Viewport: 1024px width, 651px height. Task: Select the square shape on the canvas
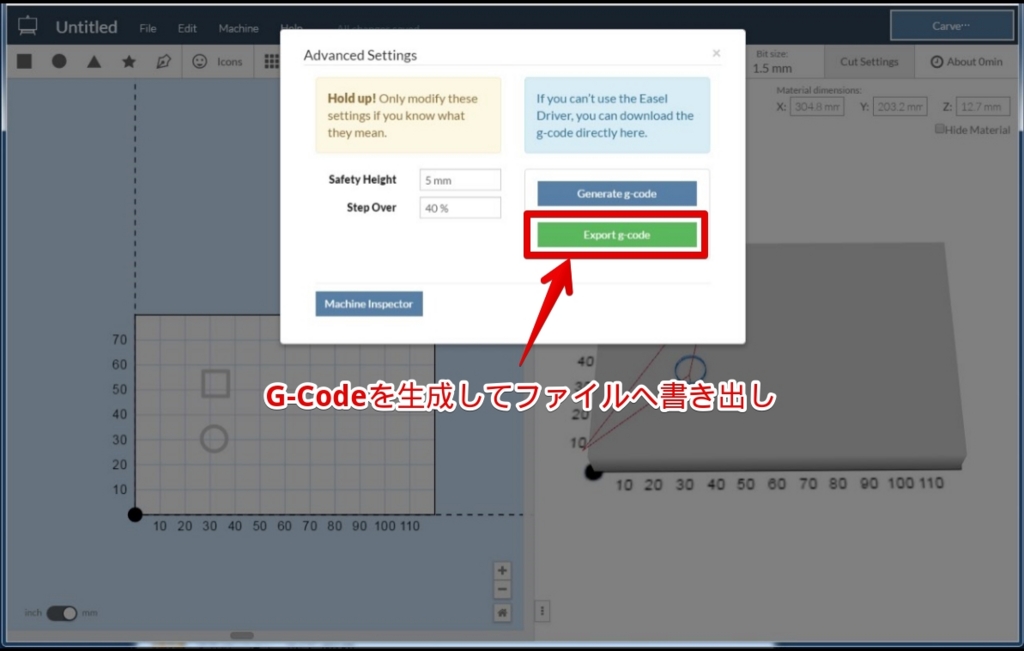[x=216, y=383]
